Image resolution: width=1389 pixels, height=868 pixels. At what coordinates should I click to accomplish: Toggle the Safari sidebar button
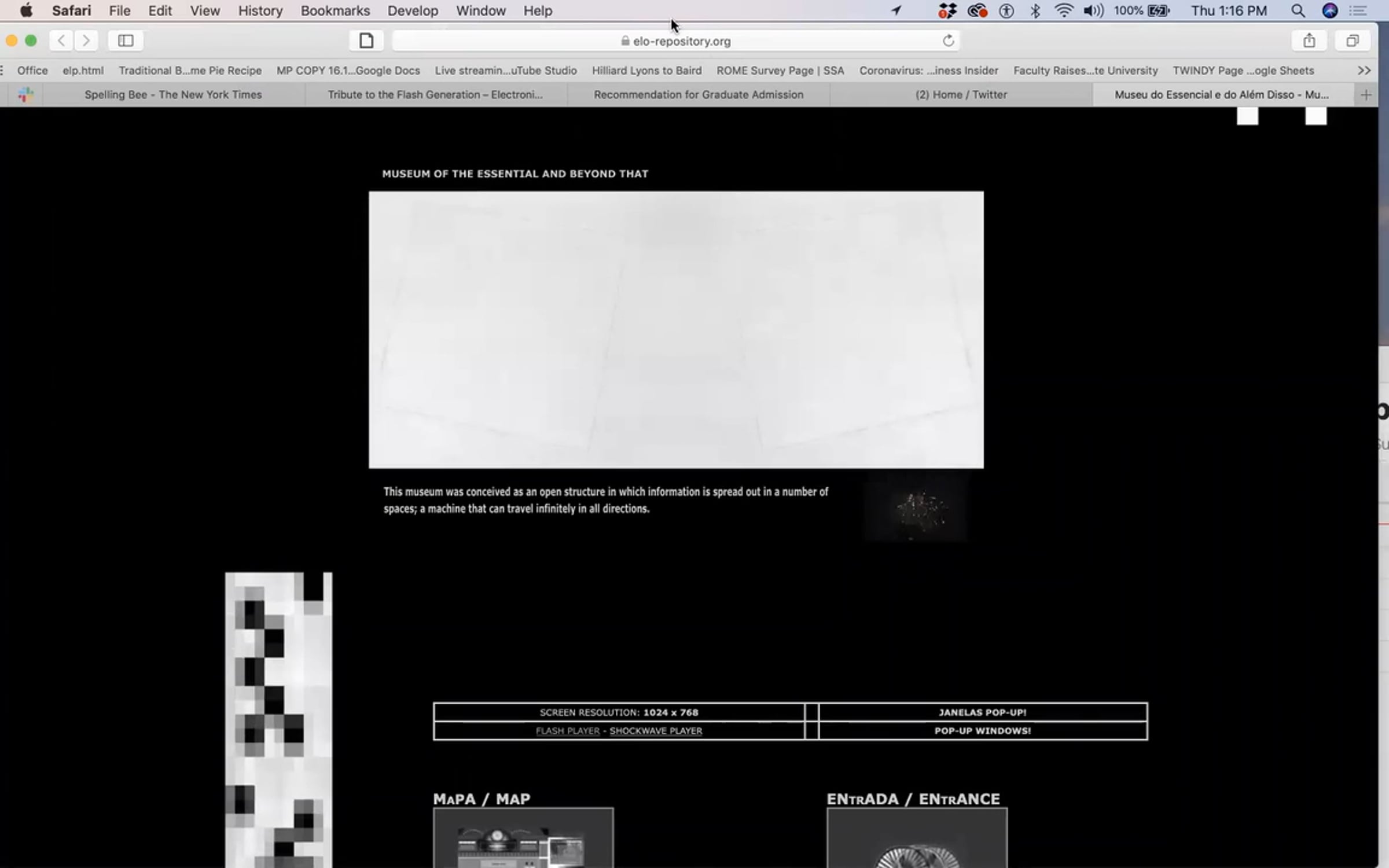(126, 41)
